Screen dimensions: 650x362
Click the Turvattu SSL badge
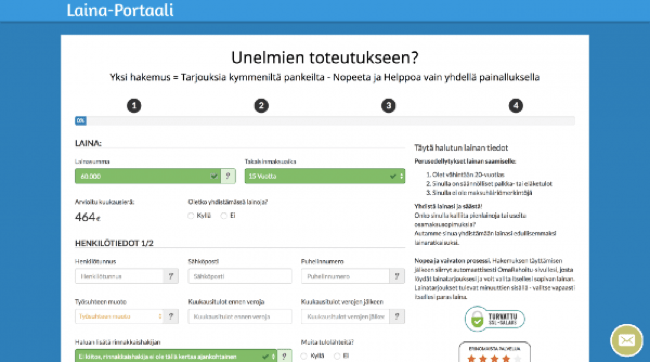coord(495,319)
